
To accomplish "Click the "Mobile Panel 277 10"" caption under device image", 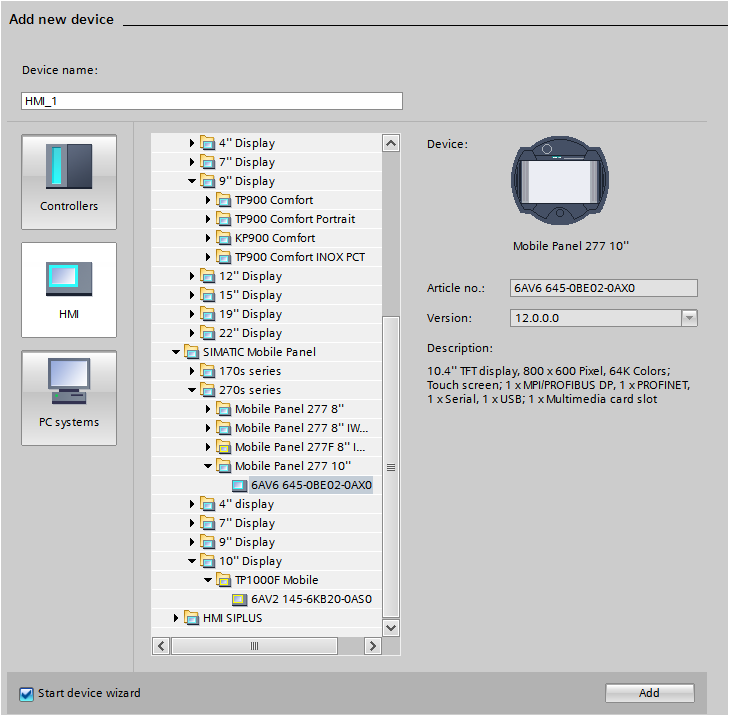I will point(570,246).
